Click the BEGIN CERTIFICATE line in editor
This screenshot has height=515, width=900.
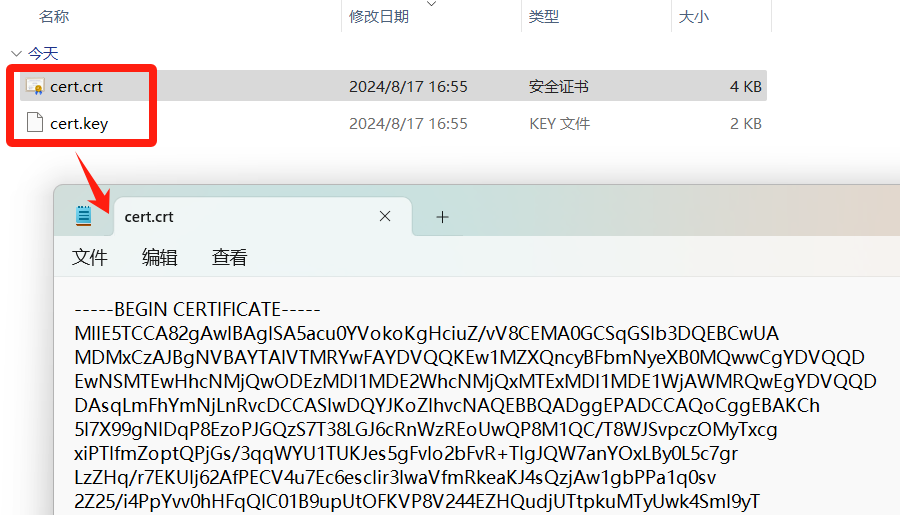tap(197, 309)
